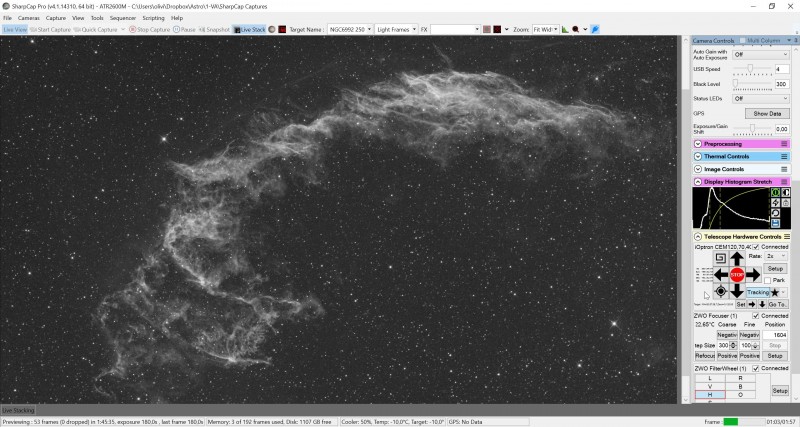The width and height of the screenshot is (800, 427).
Task: Open the slew Rate dropdown
Action: tap(776, 256)
